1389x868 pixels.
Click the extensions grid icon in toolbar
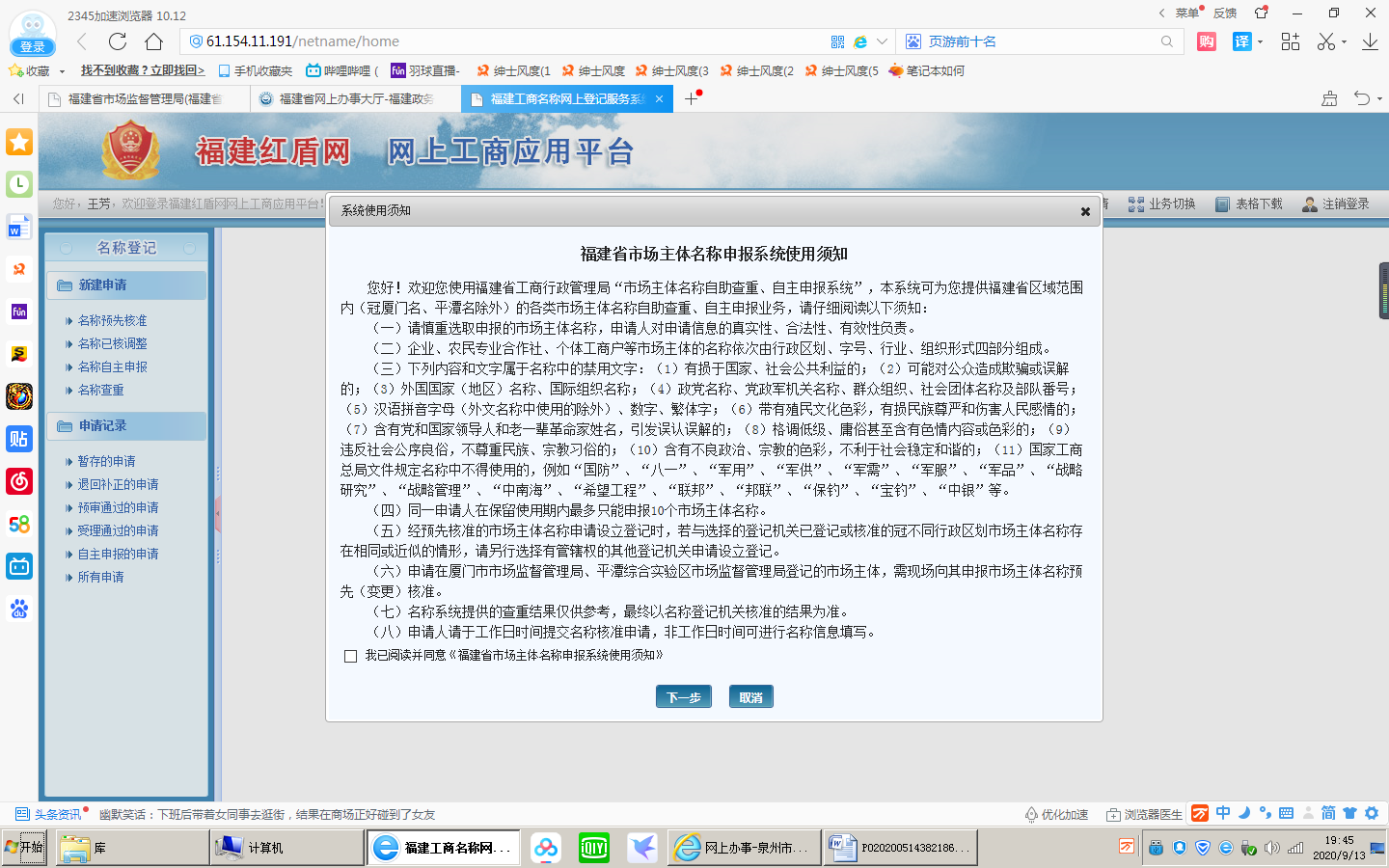point(1290,41)
